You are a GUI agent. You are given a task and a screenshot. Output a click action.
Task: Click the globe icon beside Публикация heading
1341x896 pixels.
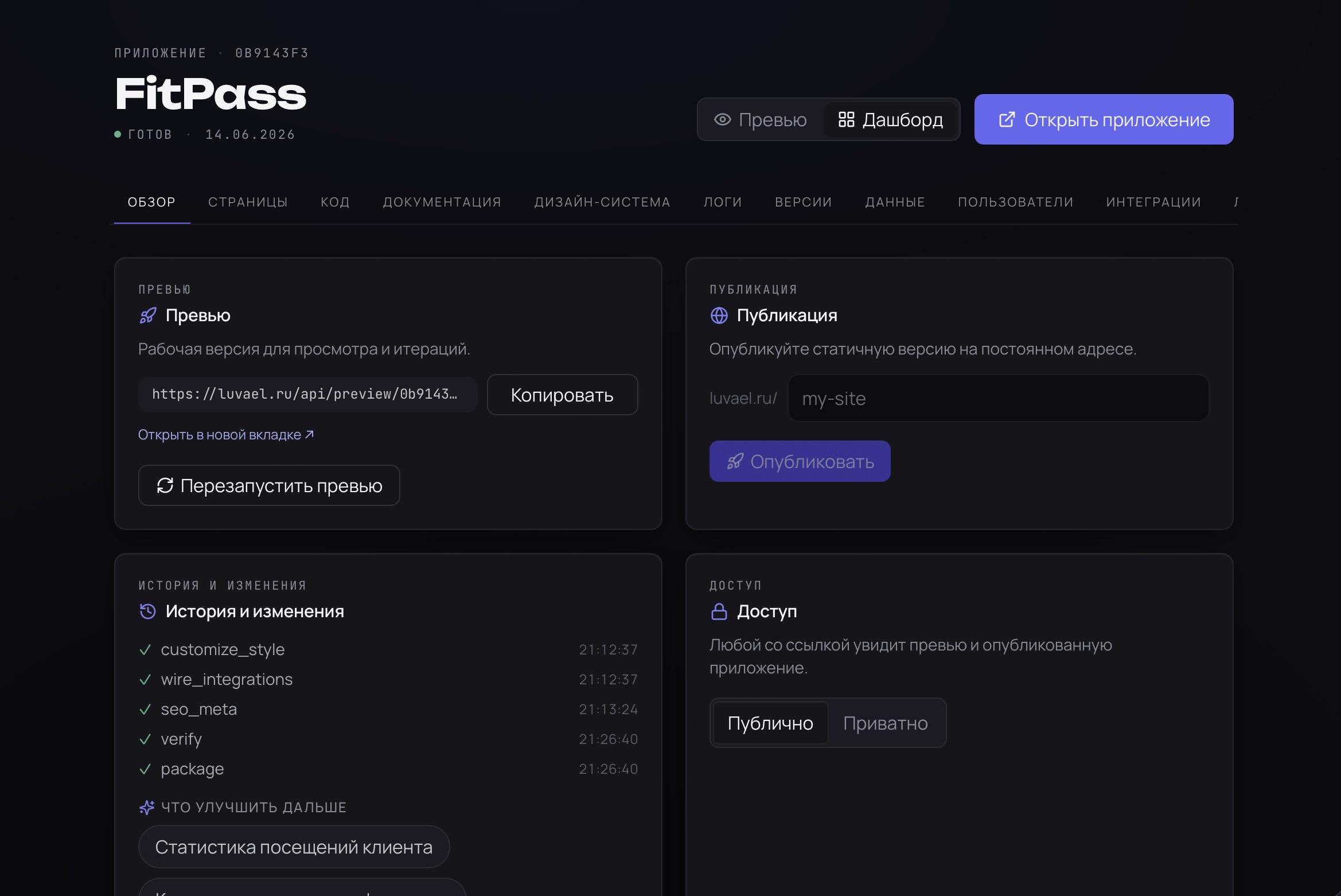coord(719,315)
